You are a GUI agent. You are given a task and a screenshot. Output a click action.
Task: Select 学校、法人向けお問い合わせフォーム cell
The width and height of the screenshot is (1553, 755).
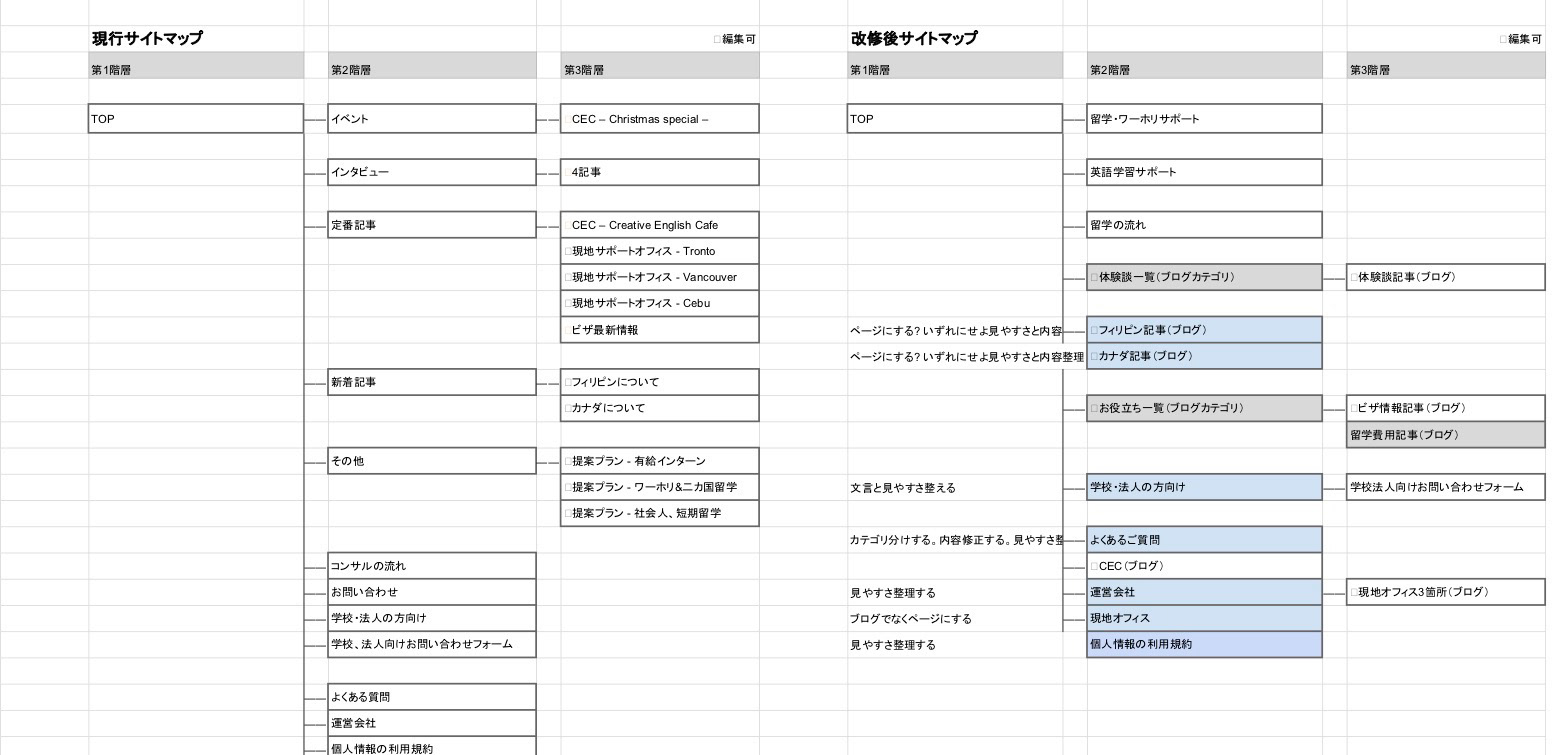tap(432, 644)
